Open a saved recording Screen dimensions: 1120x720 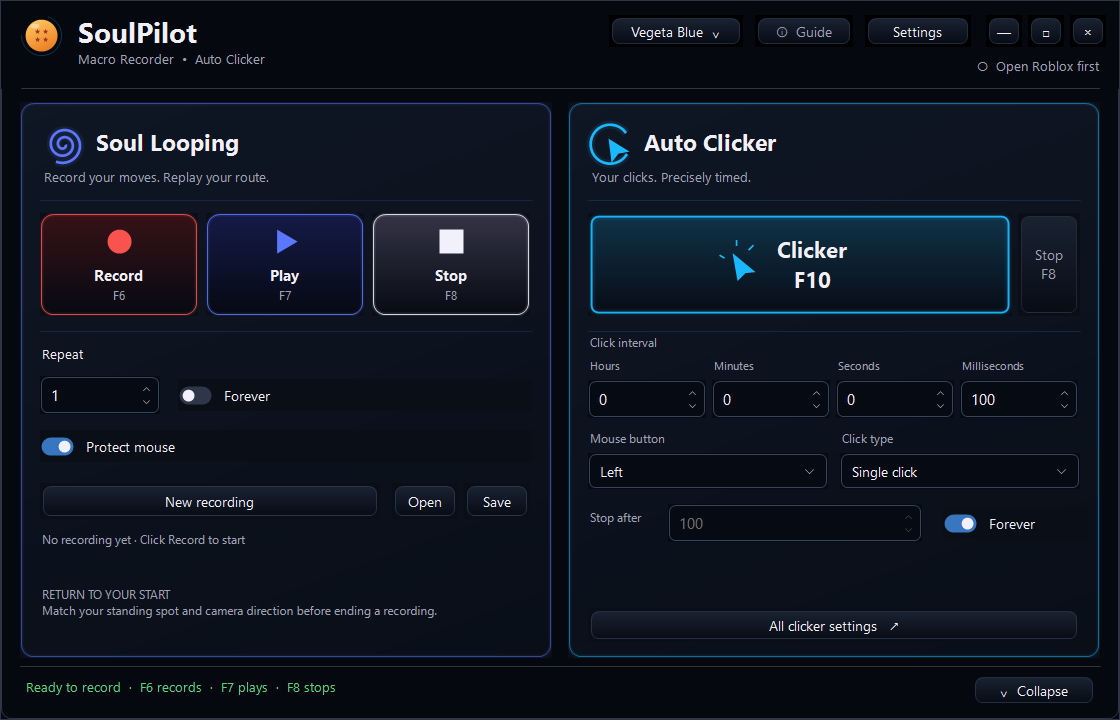click(424, 501)
